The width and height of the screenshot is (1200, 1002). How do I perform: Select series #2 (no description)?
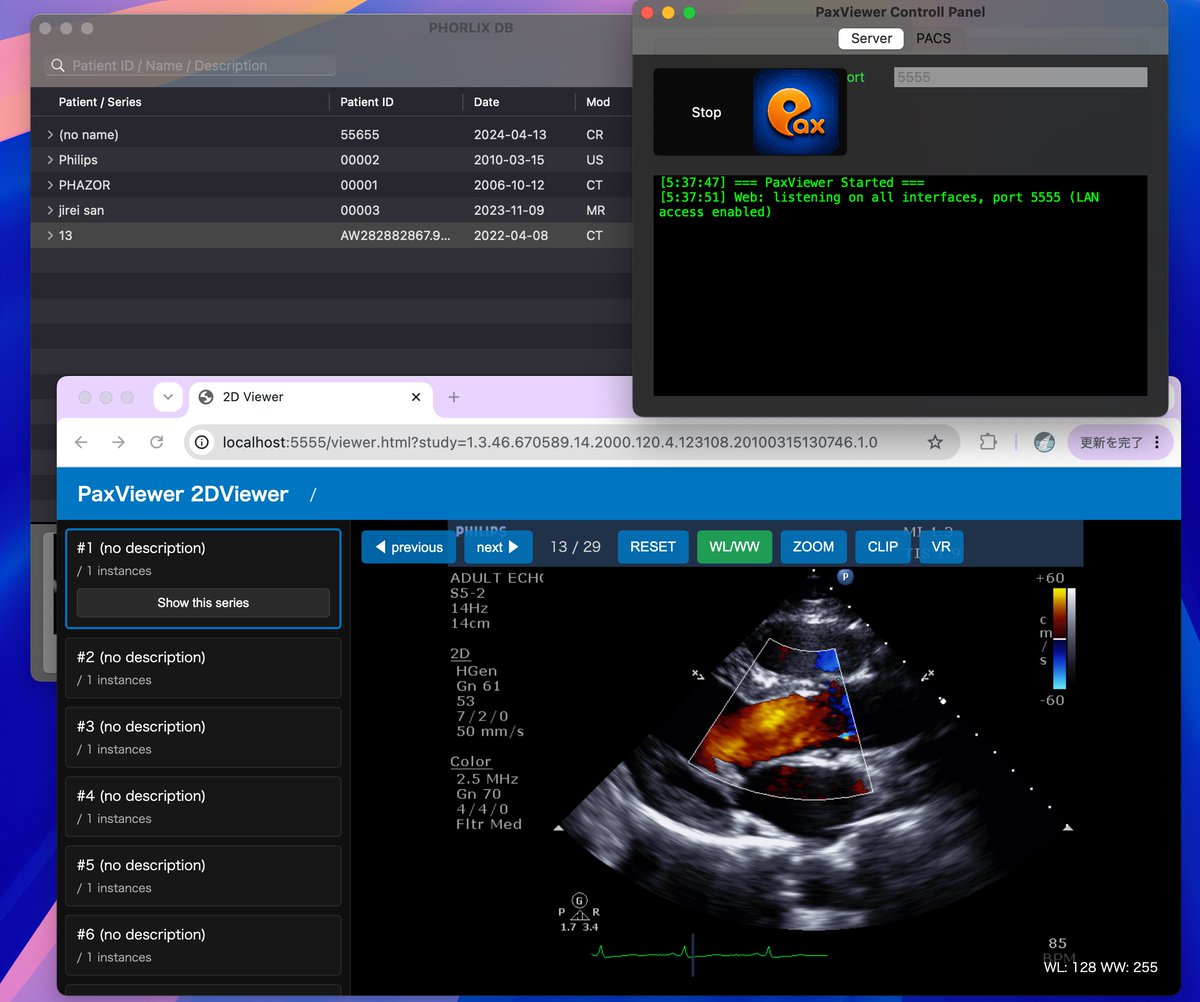pyautogui.click(x=203, y=668)
